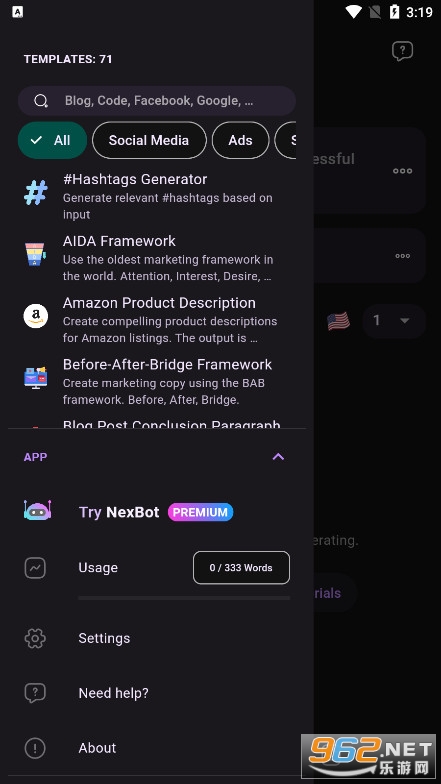This screenshot has width=441, height=784.
Task: Enable the Social Media filter chip
Action: 149,140
